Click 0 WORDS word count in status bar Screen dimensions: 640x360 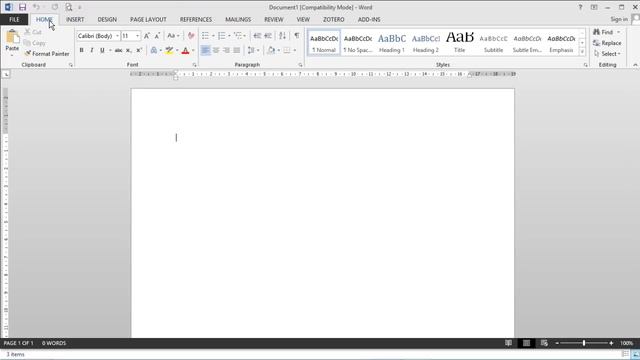click(x=54, y=343)
